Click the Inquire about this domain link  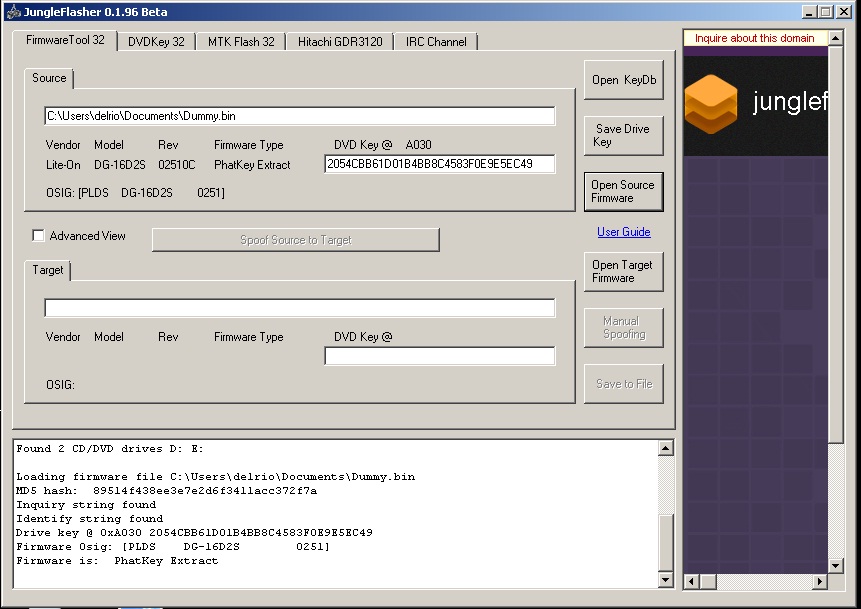(x=755, y=38)
